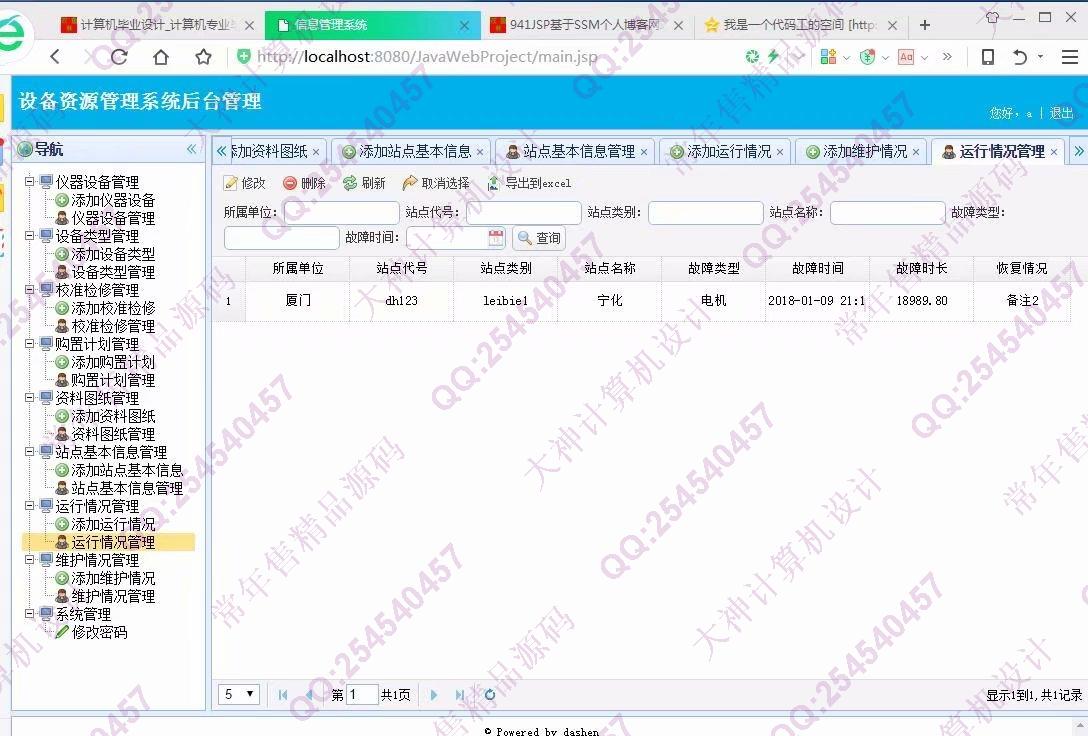Open 添加校准检修 in the tree
1088x736 pixels.
click(x=113, y=308)
